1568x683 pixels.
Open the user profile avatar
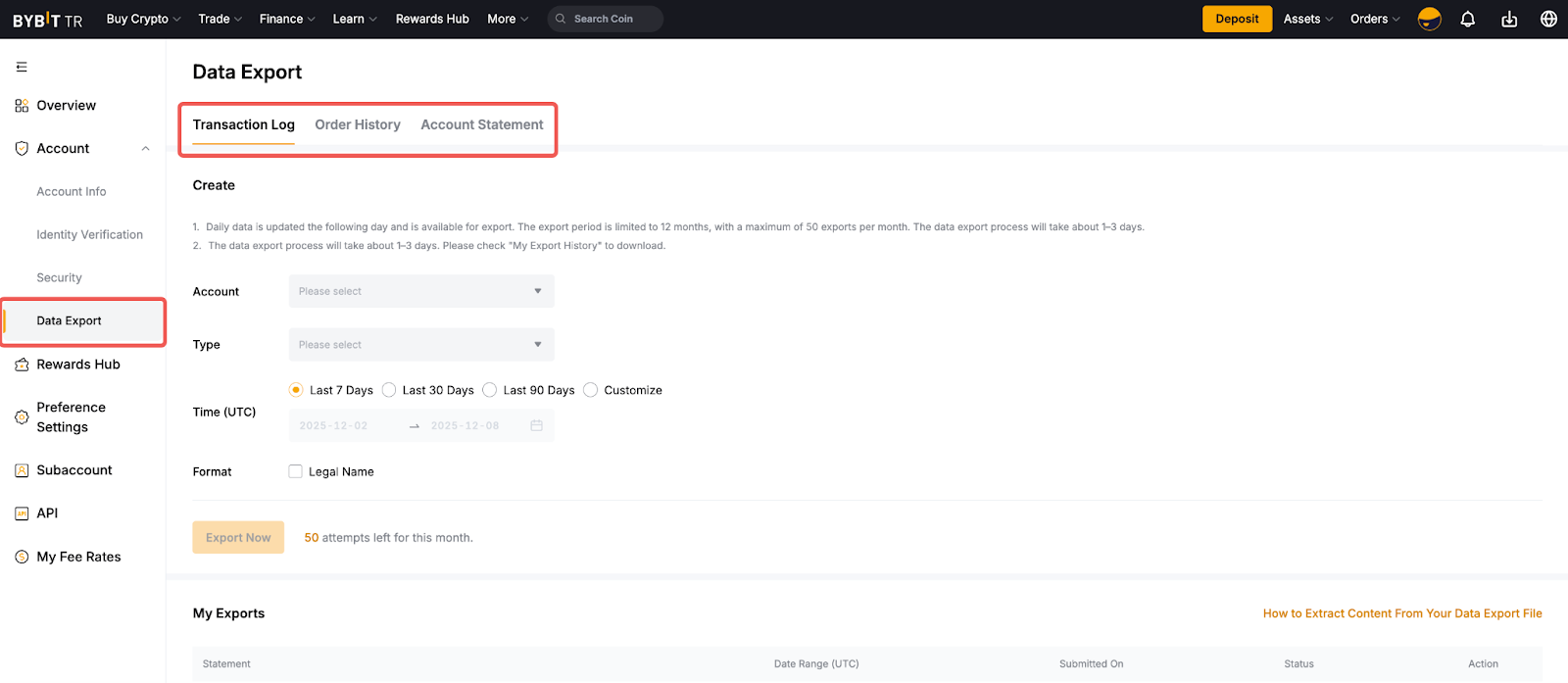(x=1429, y=19)
